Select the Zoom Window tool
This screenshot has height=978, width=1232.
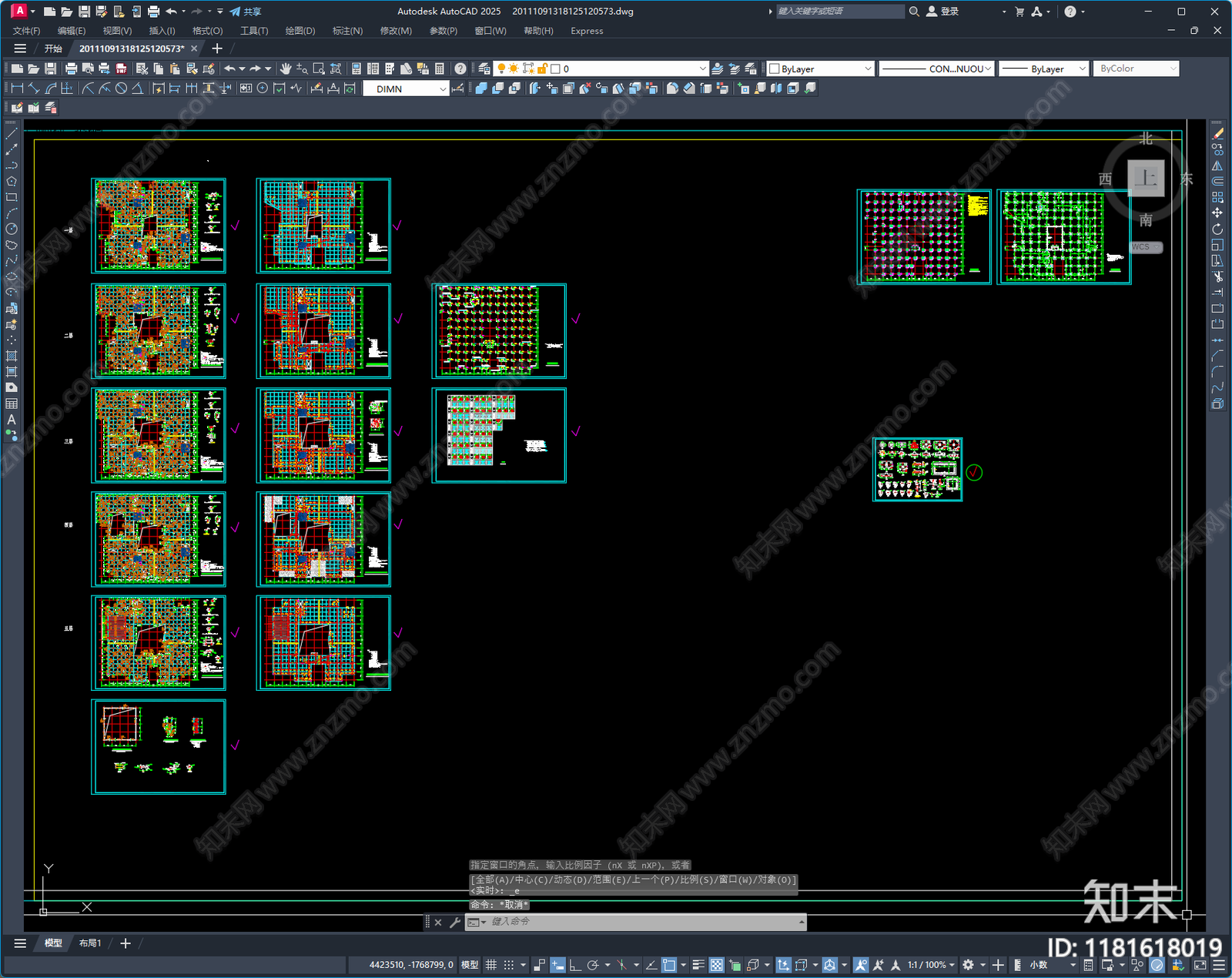[x=319, y=69]
